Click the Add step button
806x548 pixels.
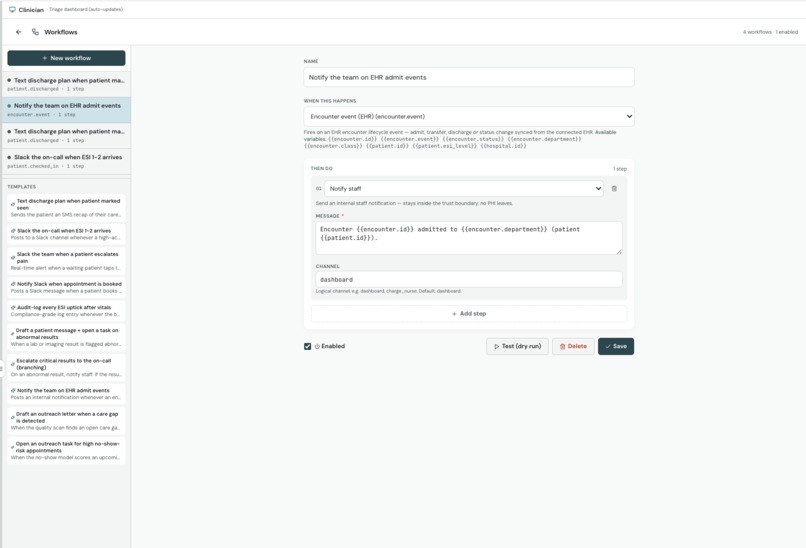point(468,314)
